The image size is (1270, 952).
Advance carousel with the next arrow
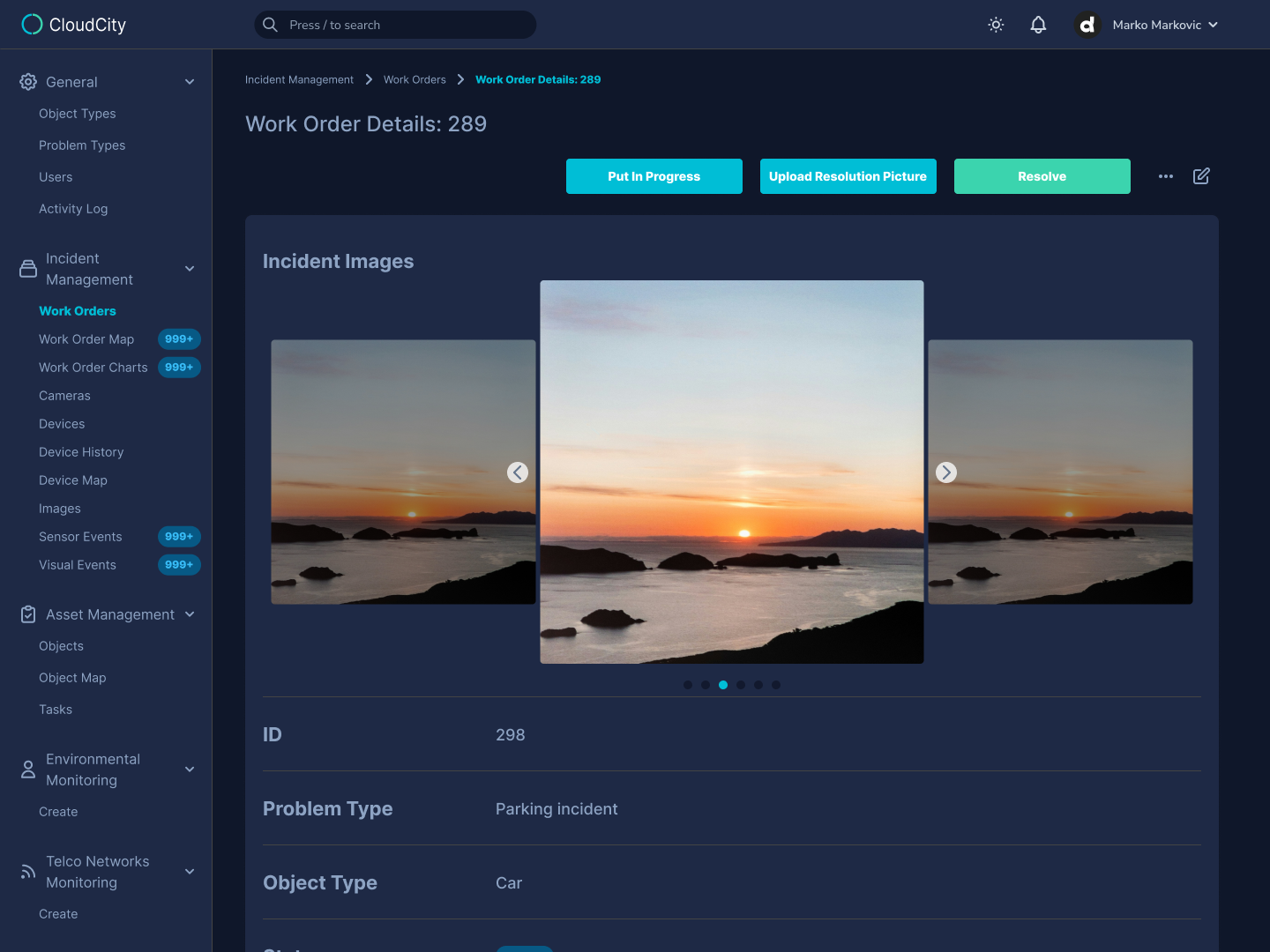point(945,472)
